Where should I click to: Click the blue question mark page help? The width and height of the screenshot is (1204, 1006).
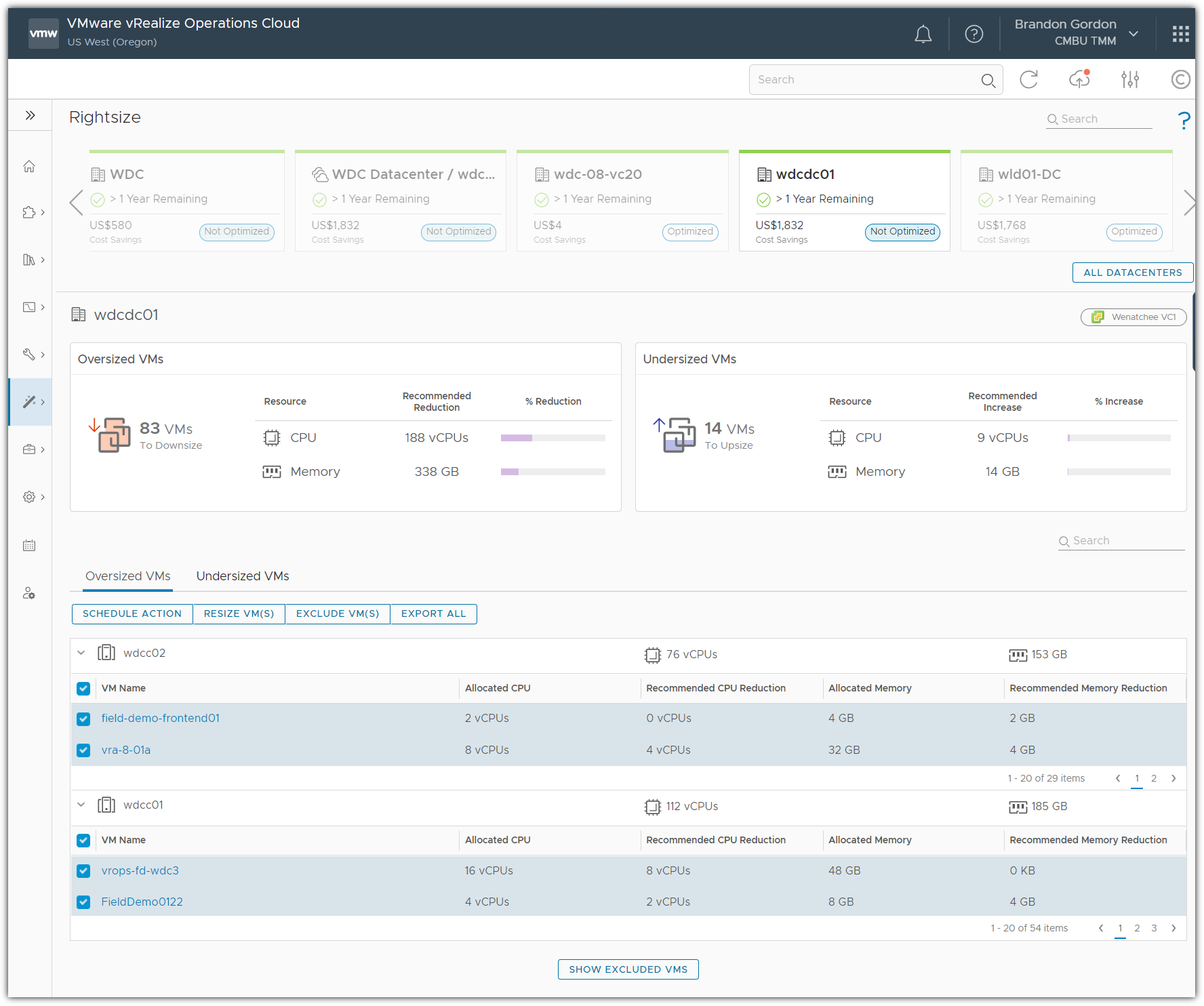tap(1184, 121)
